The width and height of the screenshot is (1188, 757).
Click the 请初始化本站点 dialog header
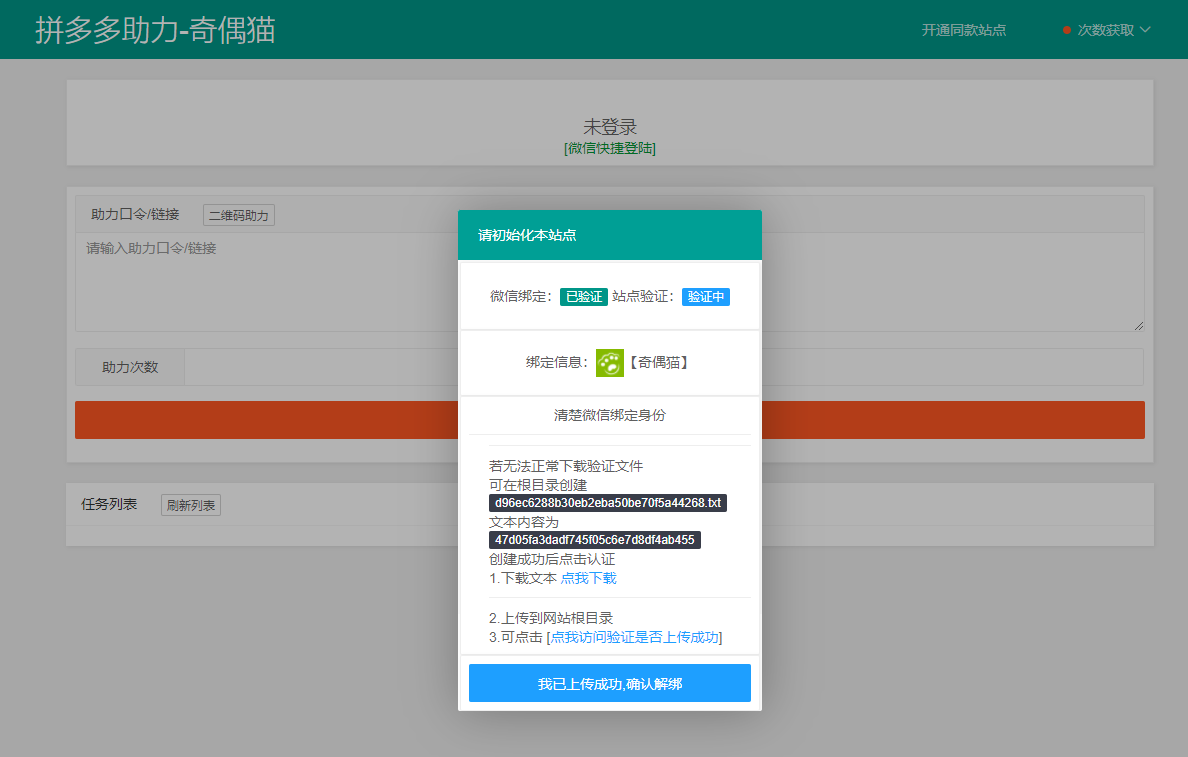coord(610,235)
